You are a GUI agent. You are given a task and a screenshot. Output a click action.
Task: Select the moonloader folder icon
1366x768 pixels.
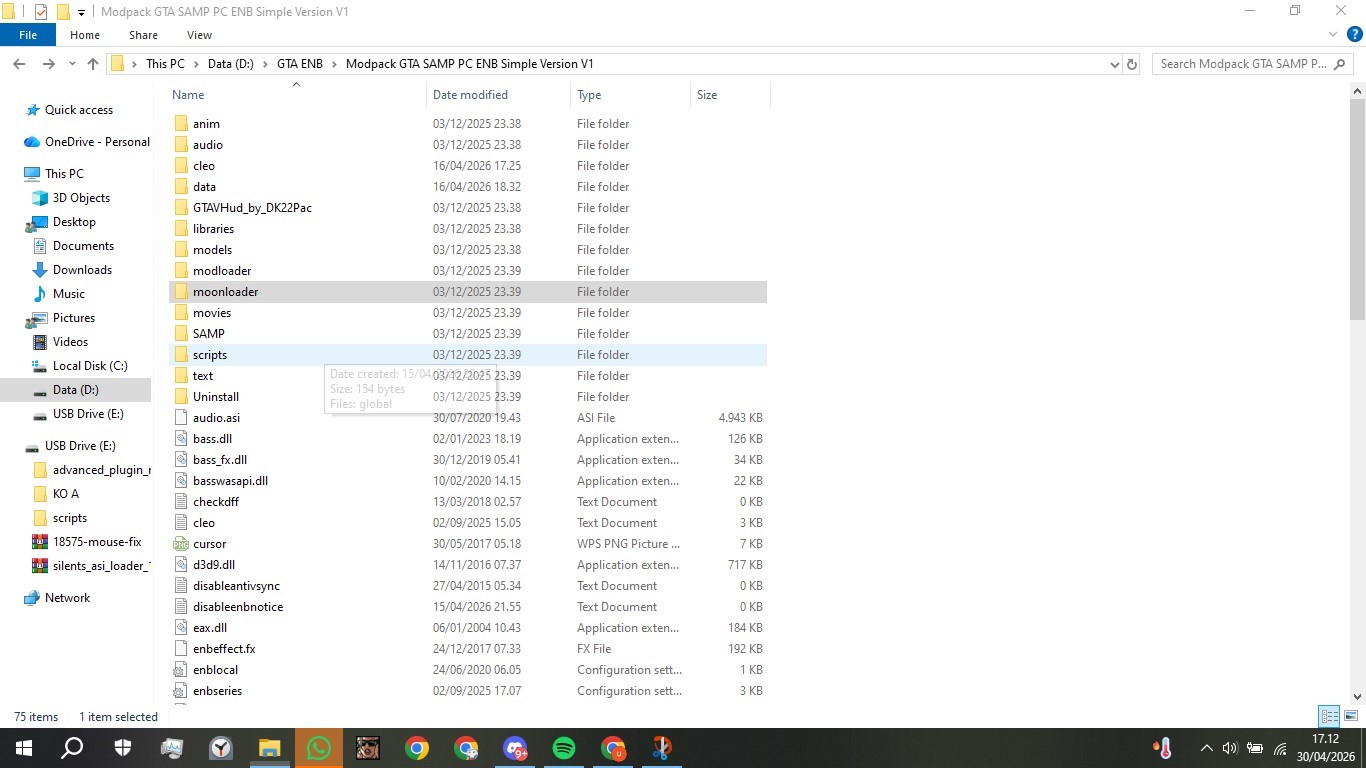coord(181,292)
